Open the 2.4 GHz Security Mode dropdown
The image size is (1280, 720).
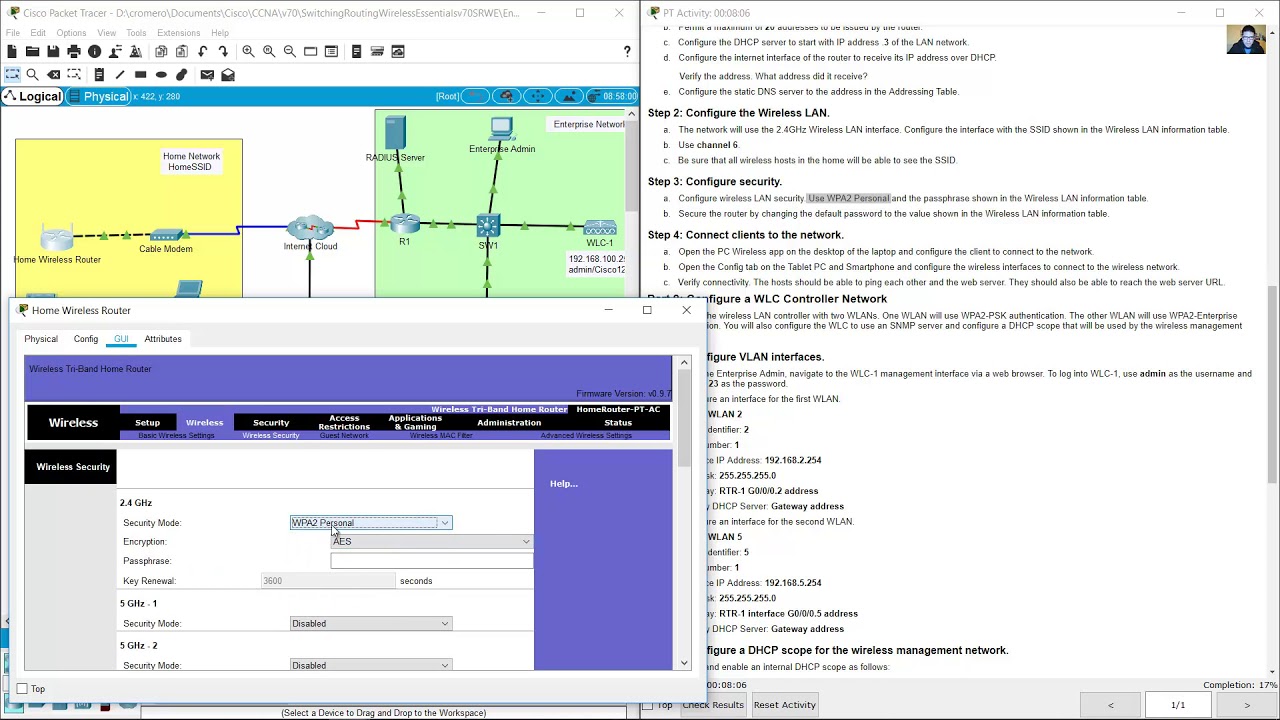(x=371, y=523)
